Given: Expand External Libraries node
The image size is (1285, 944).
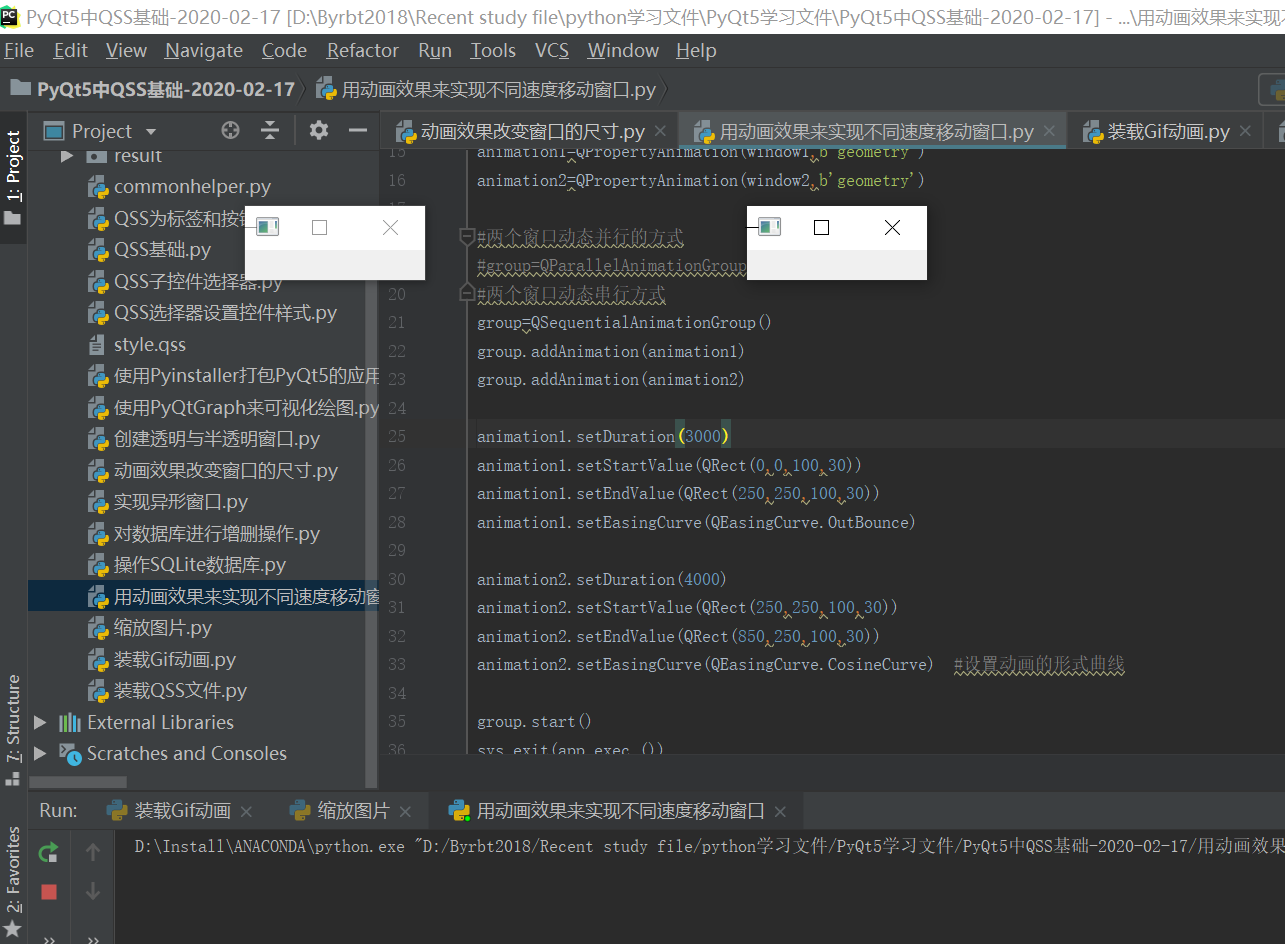Looking at the screenshot, I should click(40, 722).
